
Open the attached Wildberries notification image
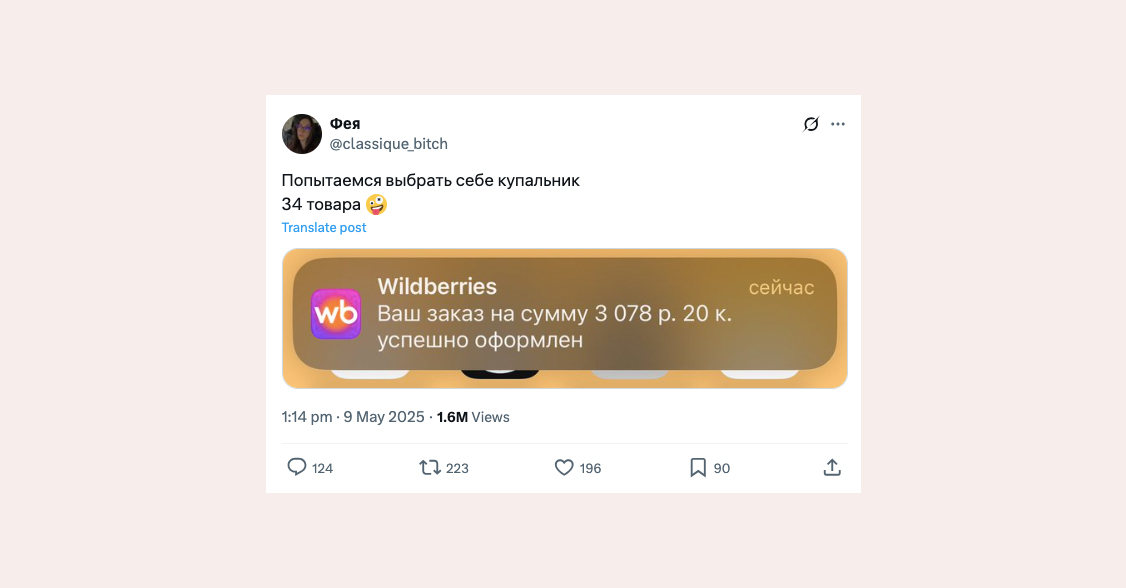564,319
